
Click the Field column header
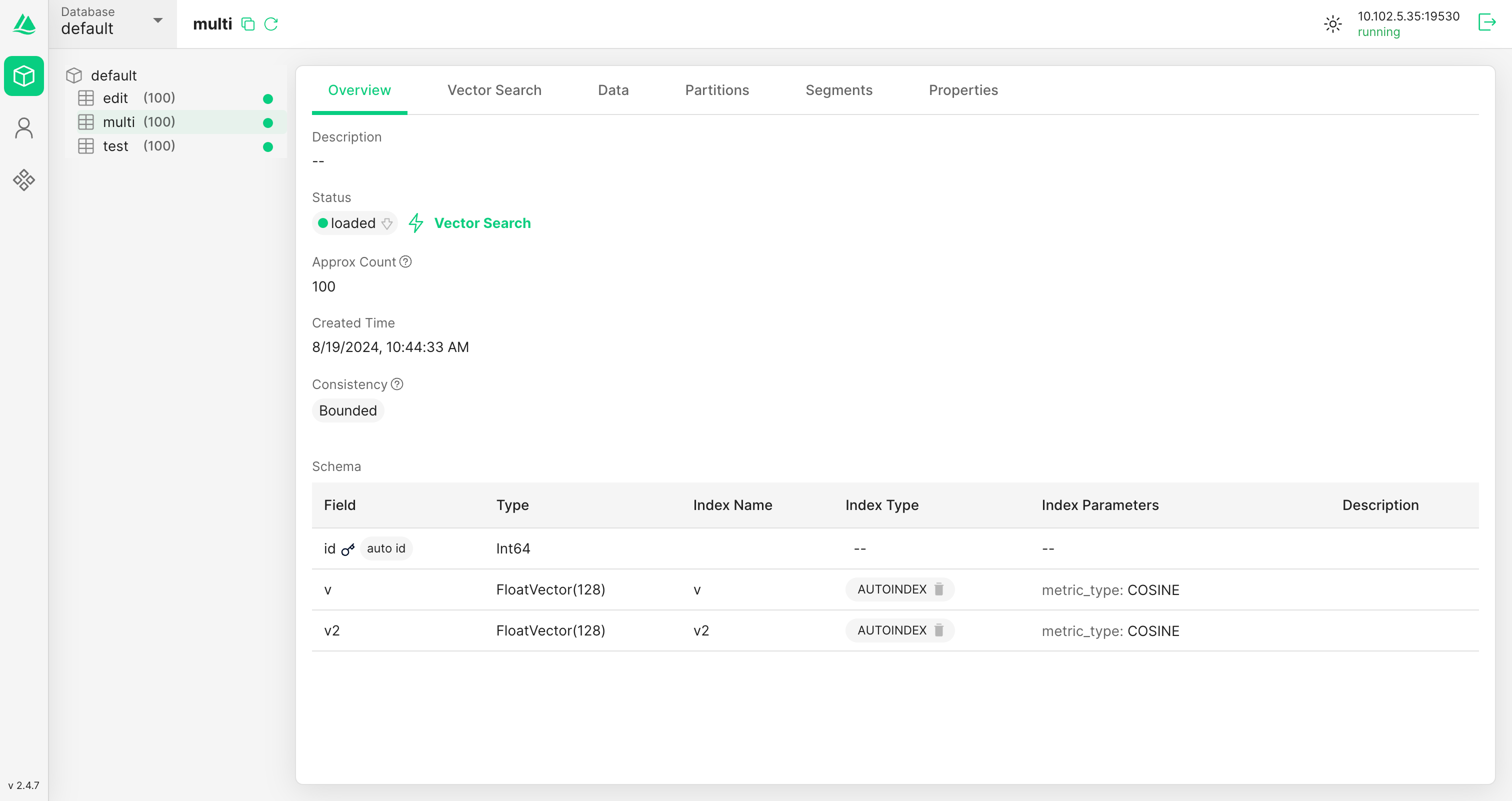click(339, 504)
